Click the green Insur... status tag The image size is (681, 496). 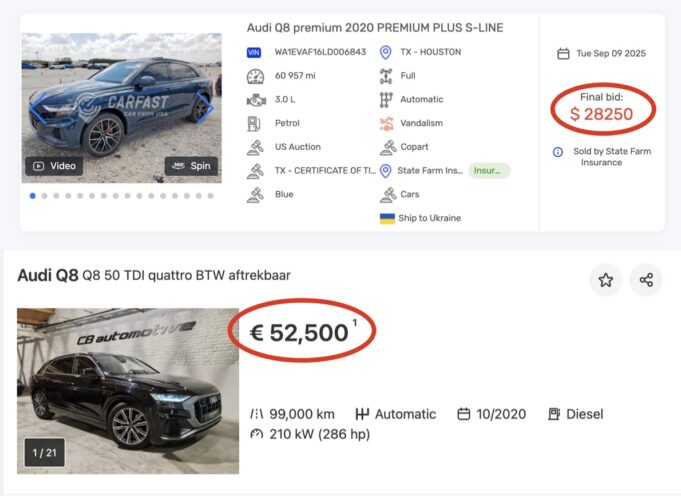click(489, 171)
